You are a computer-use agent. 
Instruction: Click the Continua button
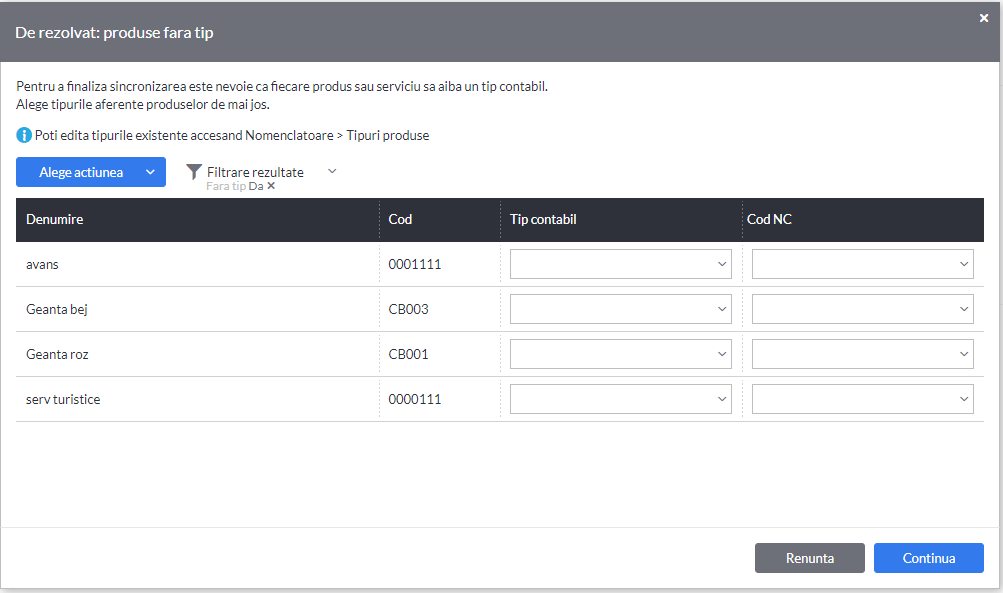pos(928,558)
